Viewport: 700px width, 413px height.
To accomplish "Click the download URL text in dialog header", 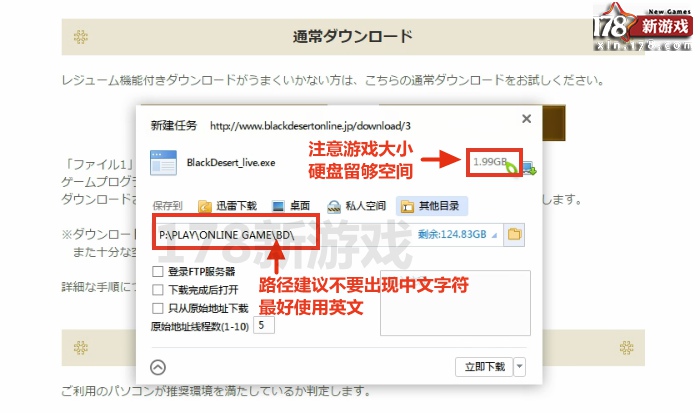I will pyautogui.click(x=310, y=126).
